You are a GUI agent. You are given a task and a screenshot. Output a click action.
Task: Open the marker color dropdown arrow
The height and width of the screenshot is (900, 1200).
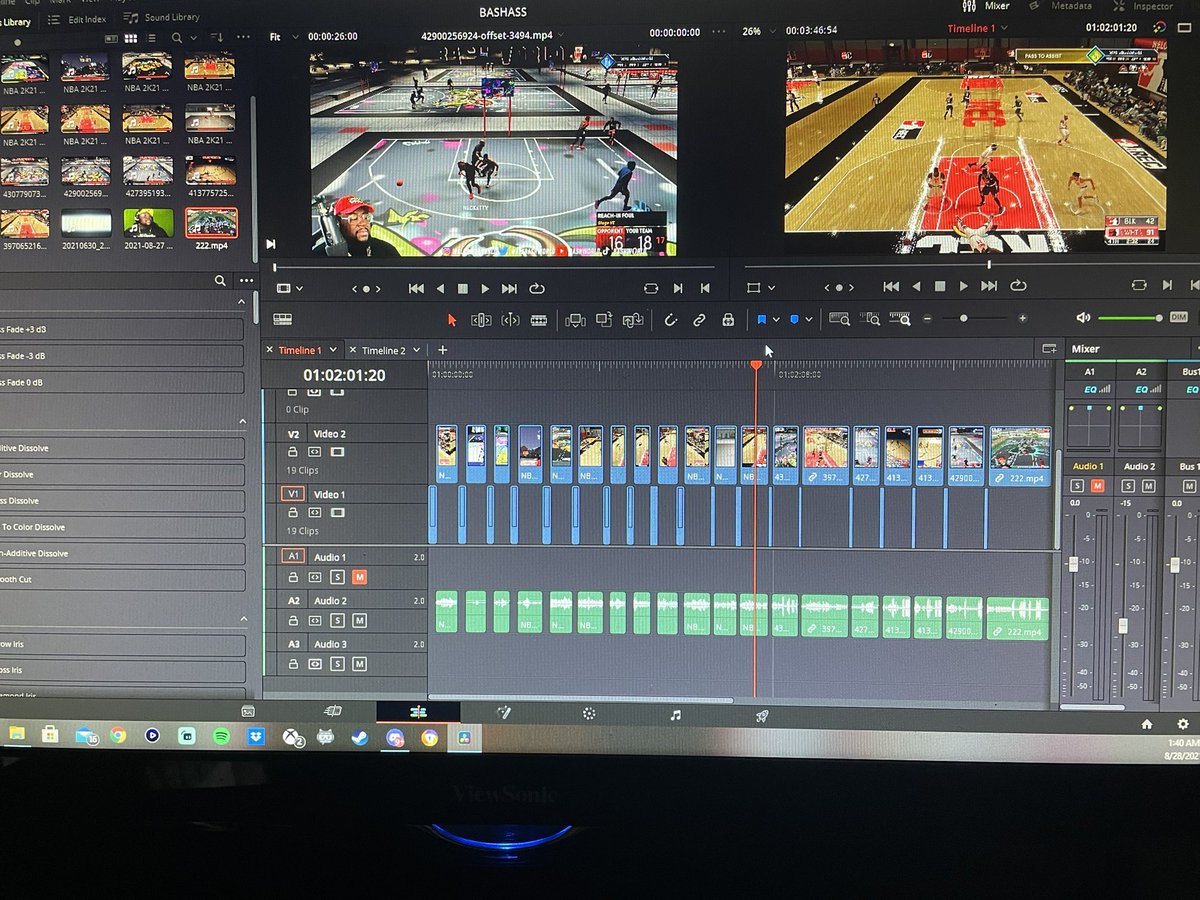[808, 320]
